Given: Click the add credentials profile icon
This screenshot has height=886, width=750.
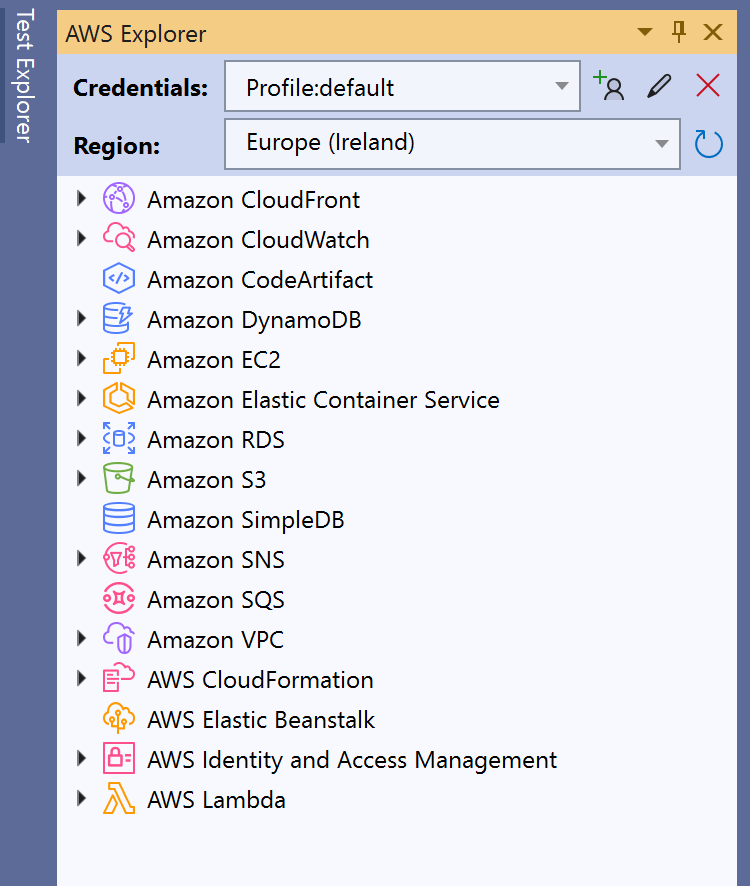Looking at the screenshot, I should tap(608, 86).
